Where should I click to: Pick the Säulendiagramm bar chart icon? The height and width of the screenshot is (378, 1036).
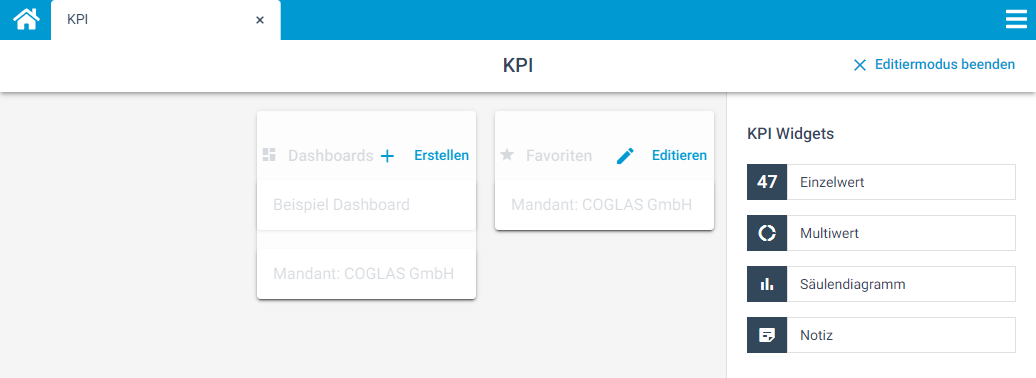(x=766, y=284)
